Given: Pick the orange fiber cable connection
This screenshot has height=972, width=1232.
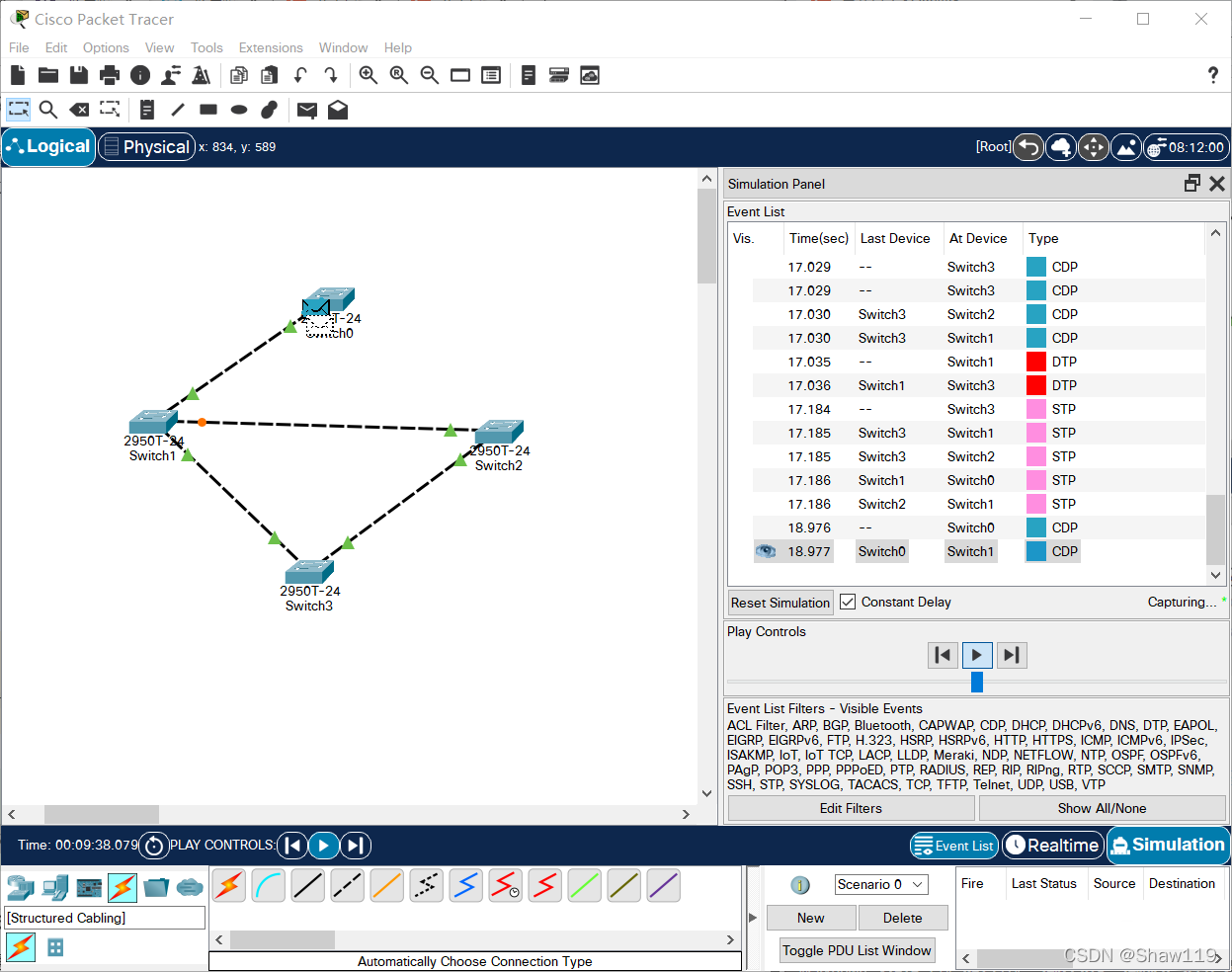Looking at the screenshot, I should click(x=386, y=885).
